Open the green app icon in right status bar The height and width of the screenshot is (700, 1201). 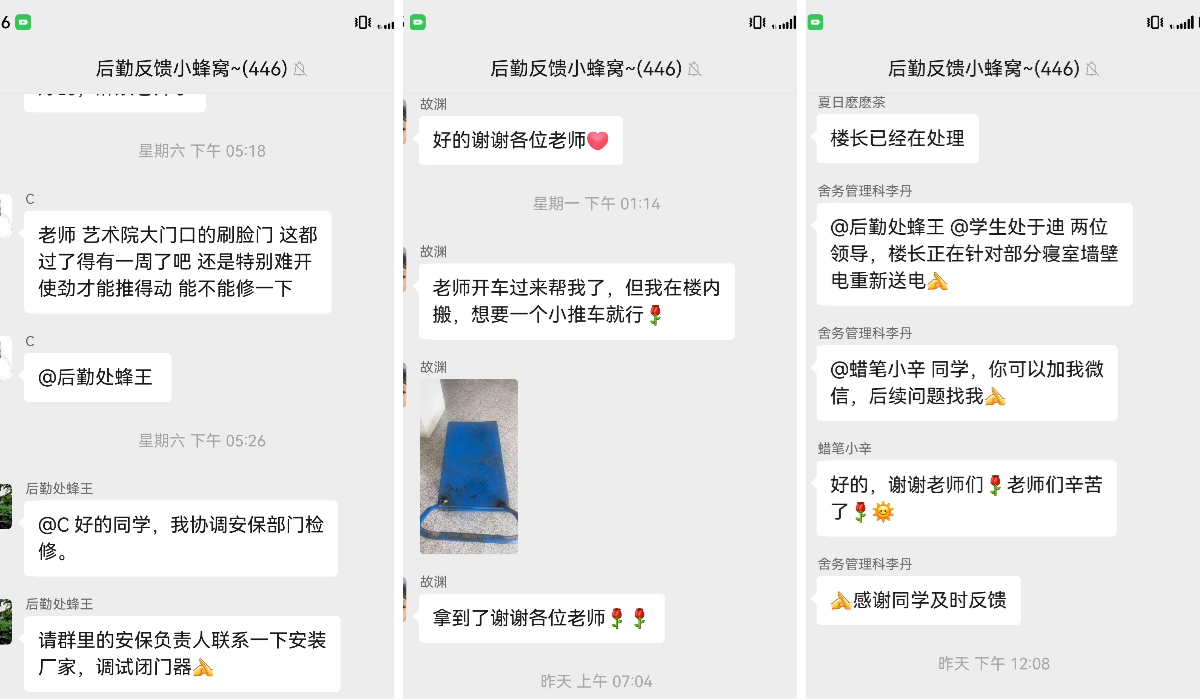point(816,22)
